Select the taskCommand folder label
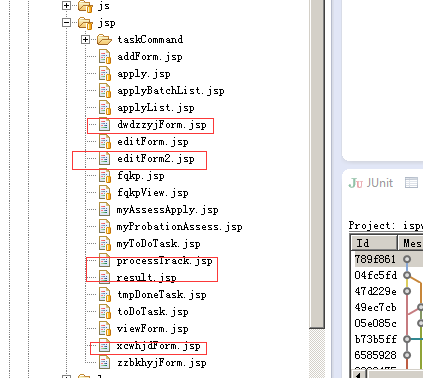423x378 pixels. [150, 40]
